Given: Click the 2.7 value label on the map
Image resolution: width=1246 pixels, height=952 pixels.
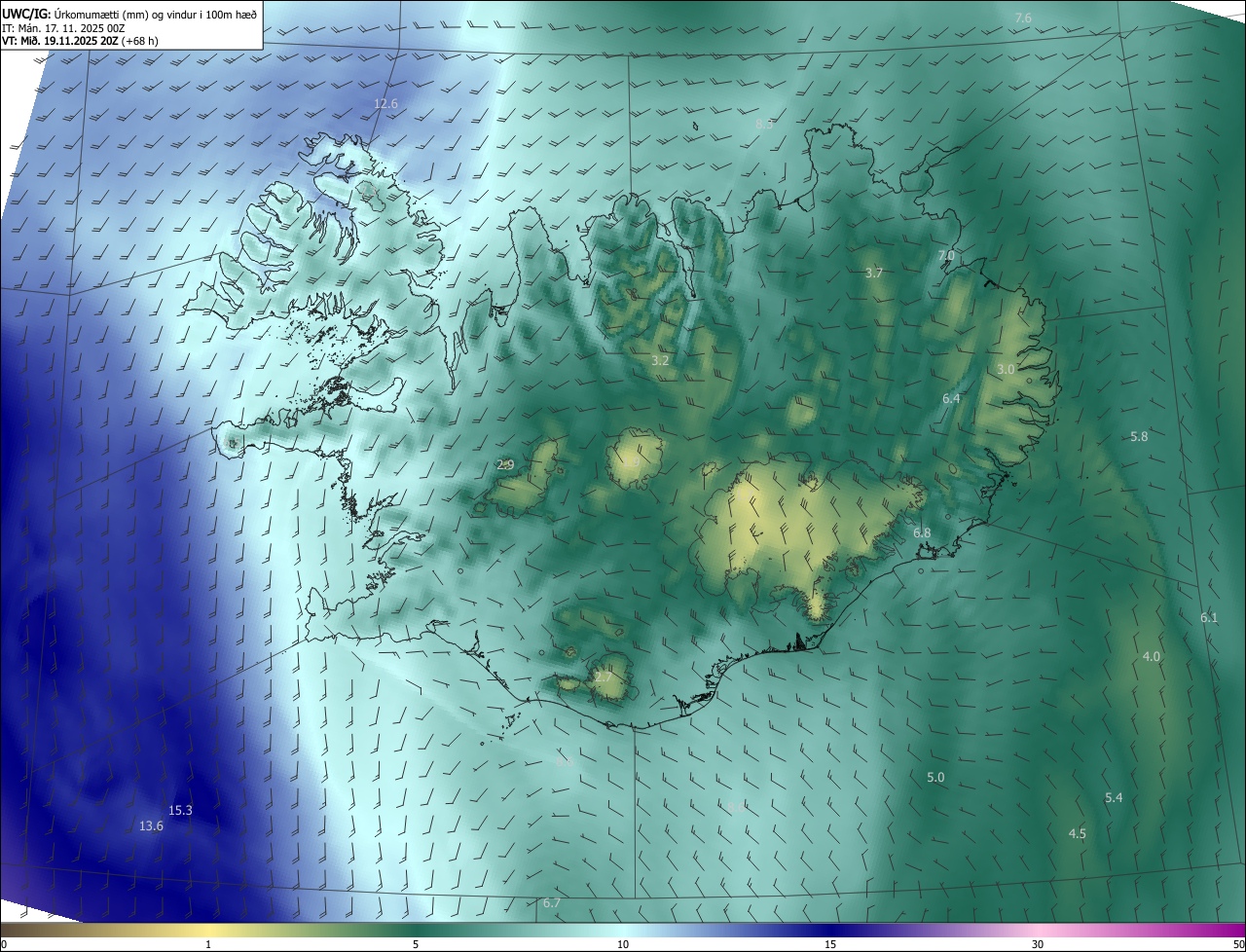Looking at the screenshot, I should pos(604,677).
